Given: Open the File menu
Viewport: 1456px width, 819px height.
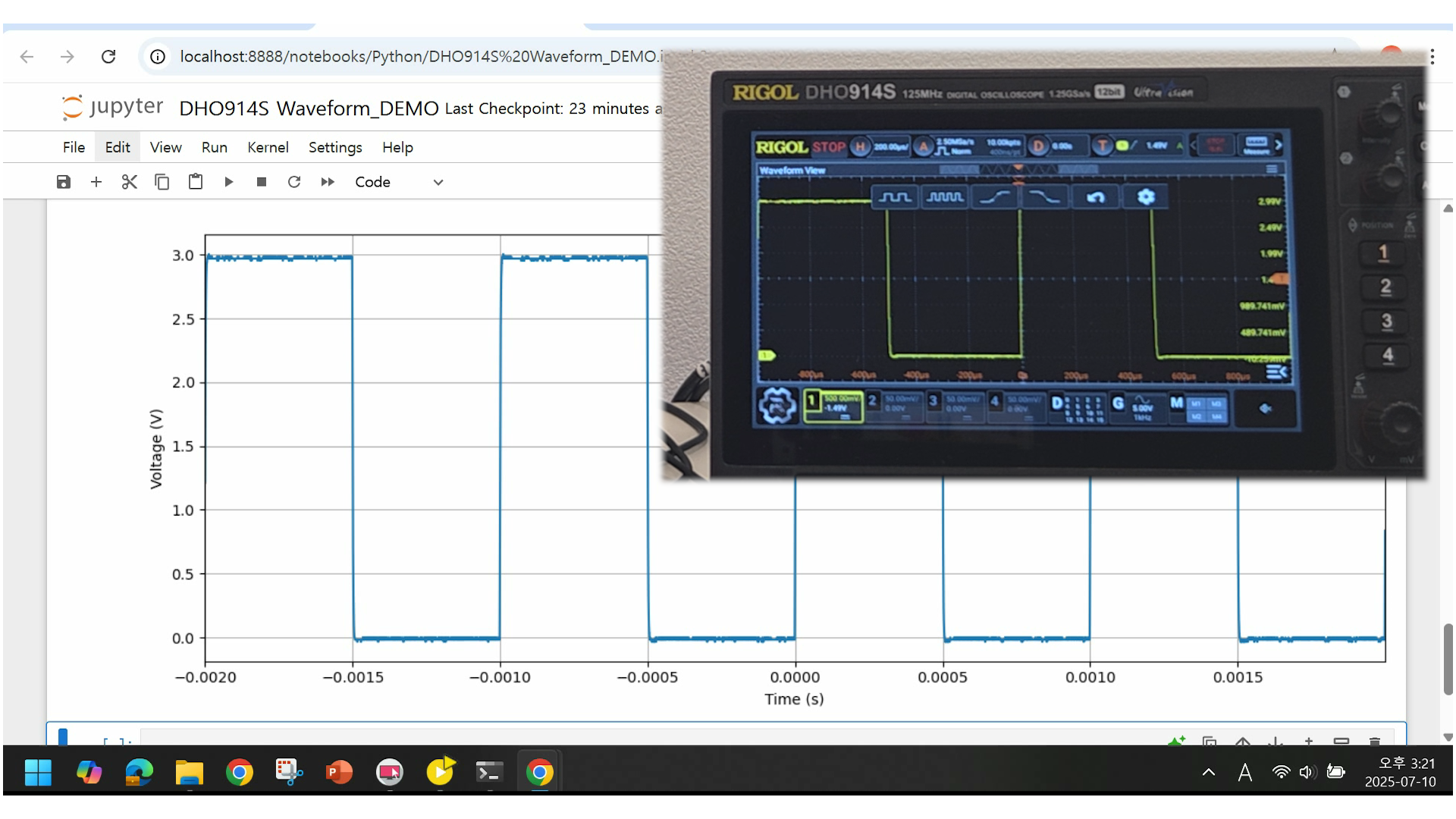Looking at the screenshot, I should point(74,147).
